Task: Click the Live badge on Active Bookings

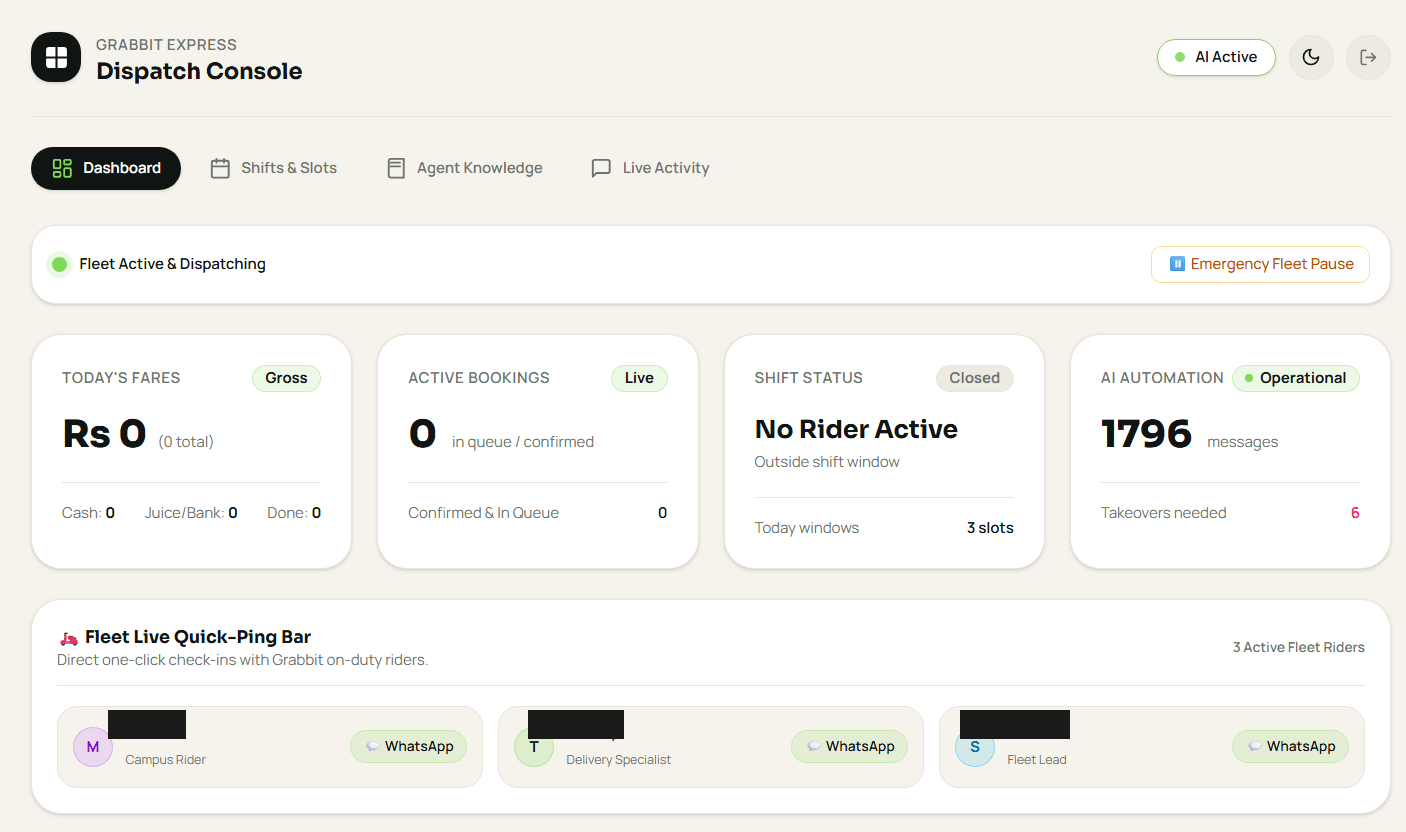Action: click(x=639, y=378)
